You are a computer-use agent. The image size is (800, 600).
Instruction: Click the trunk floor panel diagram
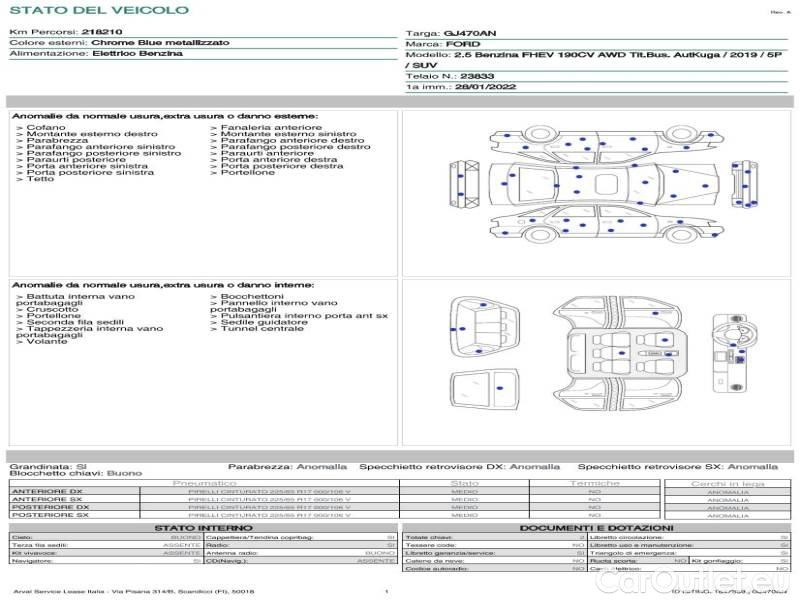(484, 390)
